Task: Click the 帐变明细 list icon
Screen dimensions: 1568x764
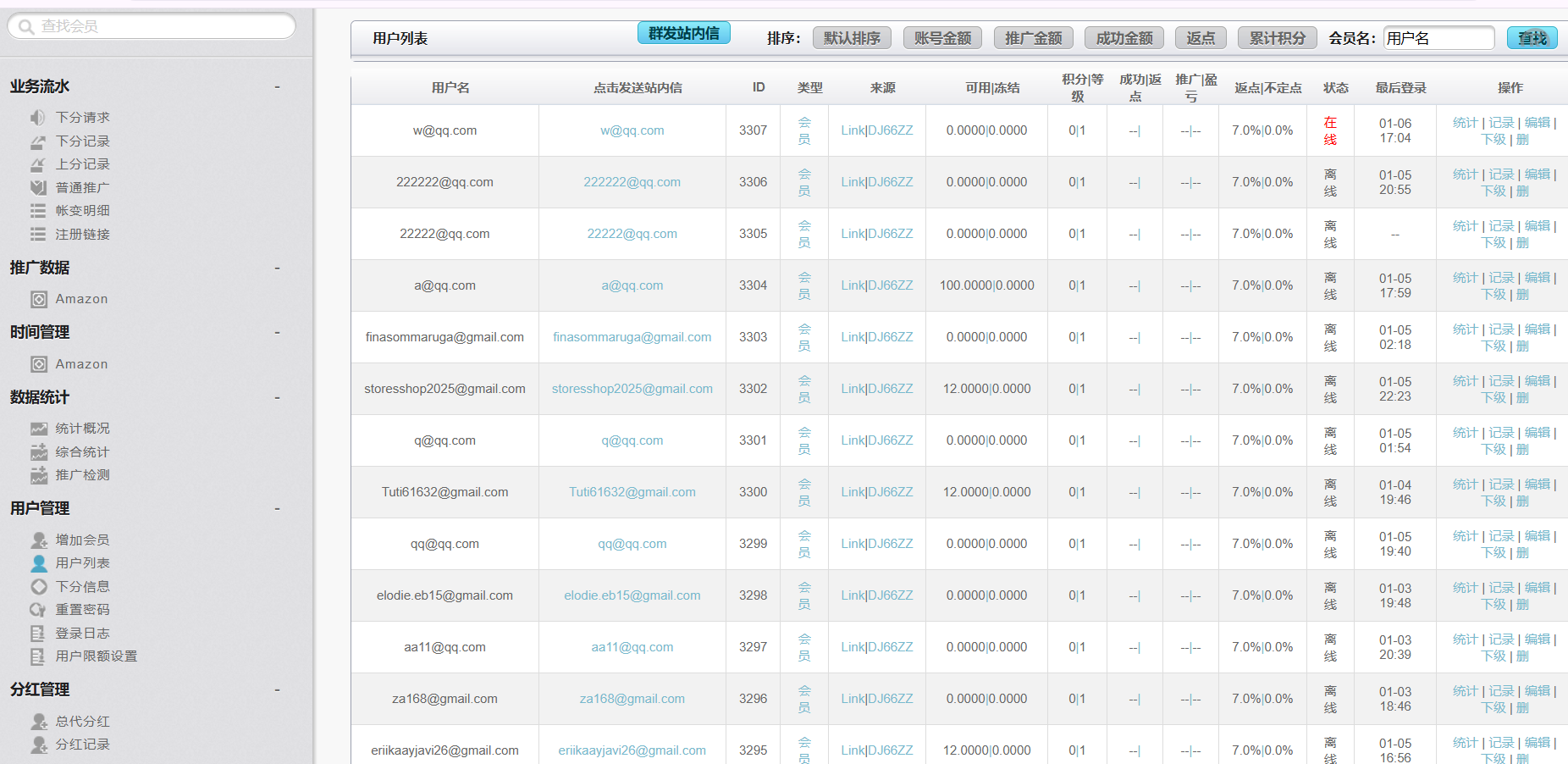Action: click(38, 211)
